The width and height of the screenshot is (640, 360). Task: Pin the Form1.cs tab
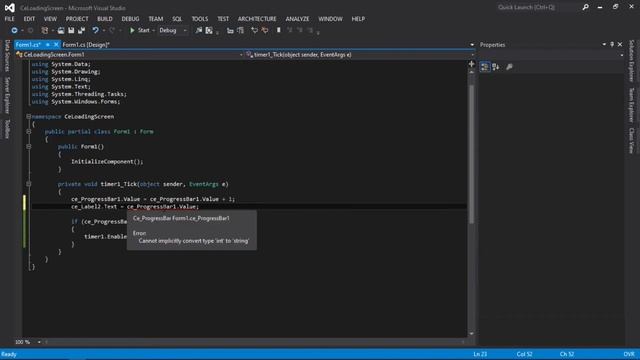47,44
